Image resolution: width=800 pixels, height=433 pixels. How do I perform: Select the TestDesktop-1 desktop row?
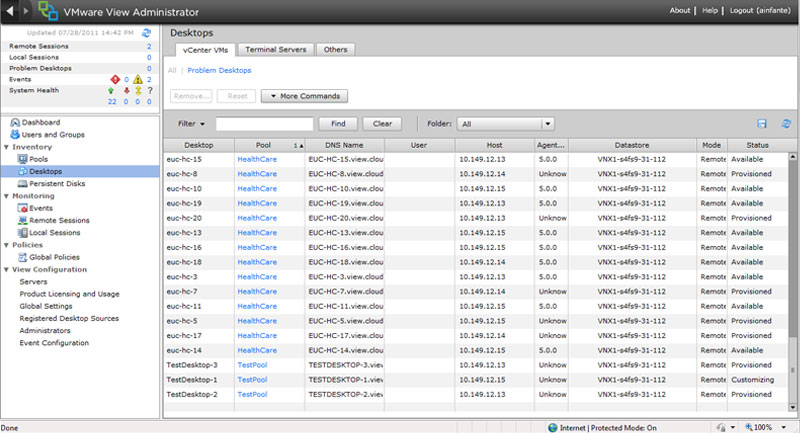click(476, 380)
